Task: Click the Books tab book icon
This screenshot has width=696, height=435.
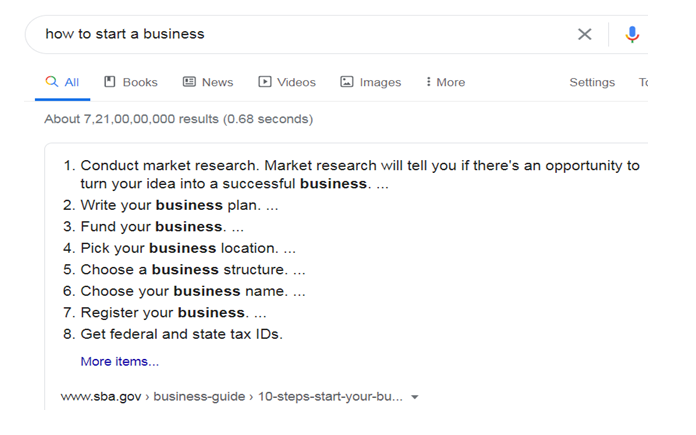Action: pos(110,82)
